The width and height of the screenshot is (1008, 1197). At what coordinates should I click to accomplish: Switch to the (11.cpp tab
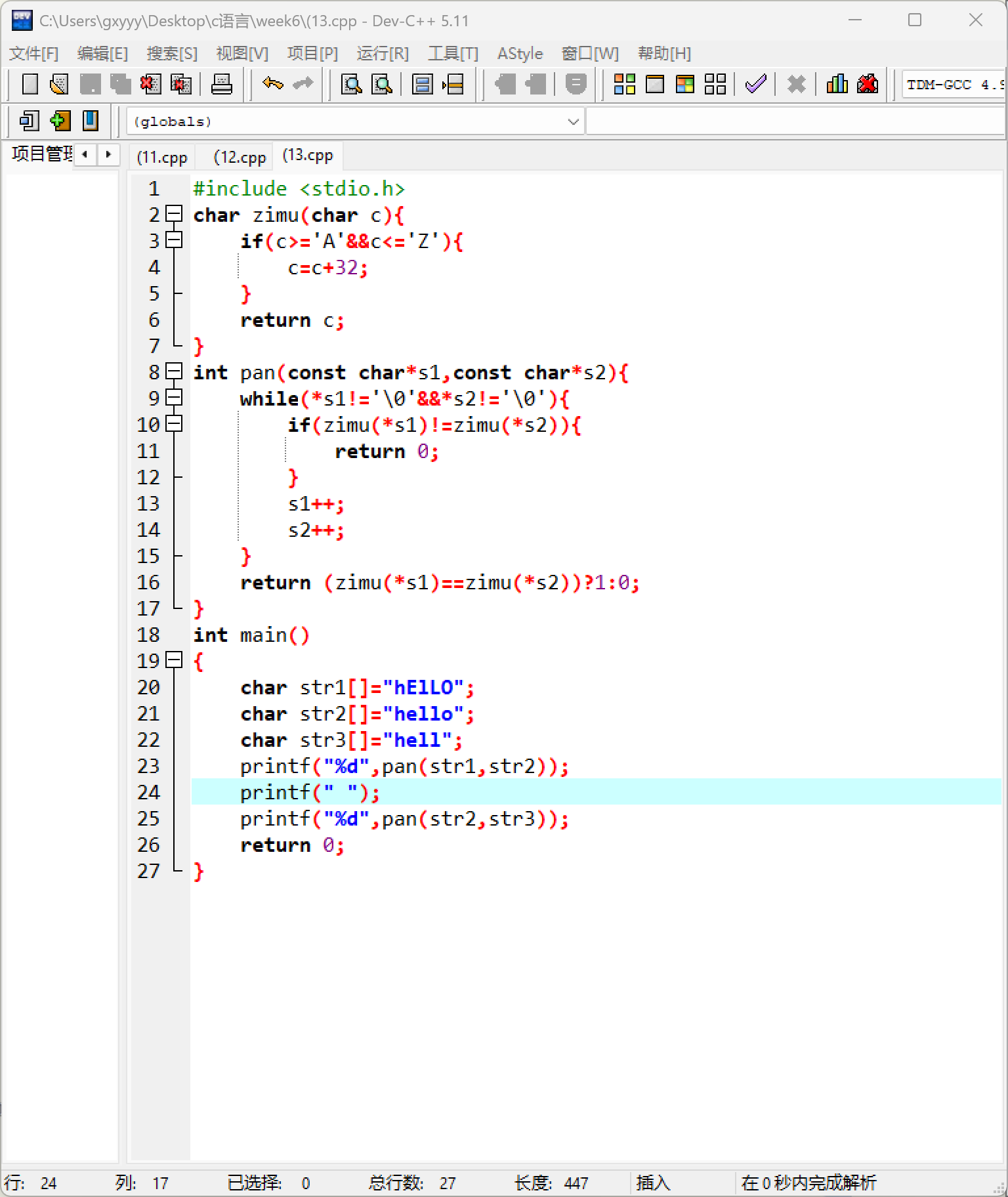tap(162, 157)
